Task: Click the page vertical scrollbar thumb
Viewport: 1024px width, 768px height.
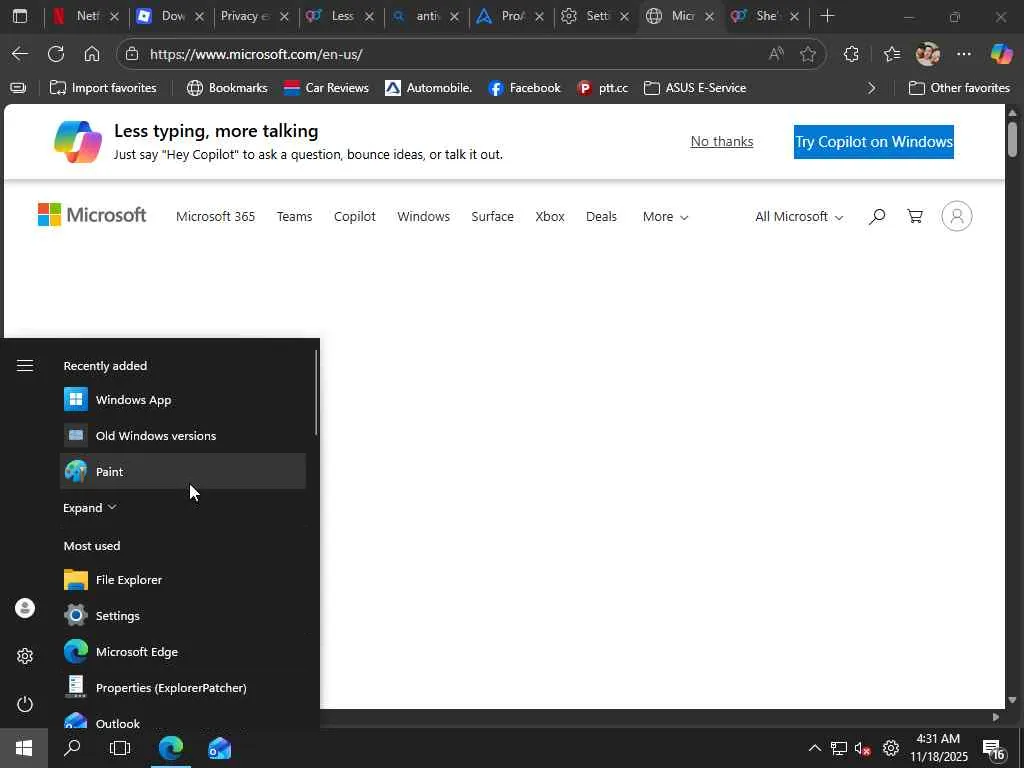Action: tap(1012, 138)
